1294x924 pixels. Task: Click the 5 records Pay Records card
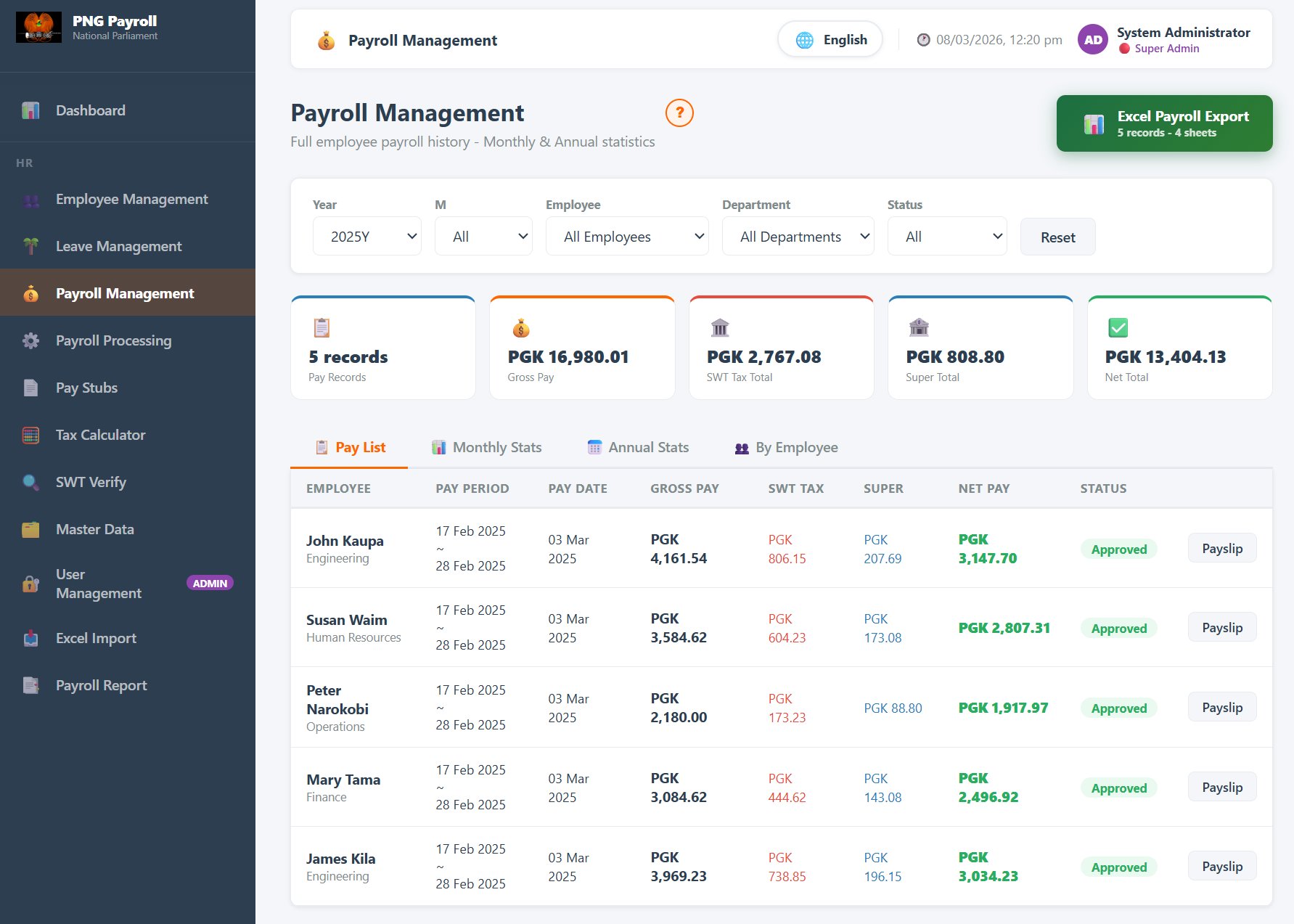(383, 348)
